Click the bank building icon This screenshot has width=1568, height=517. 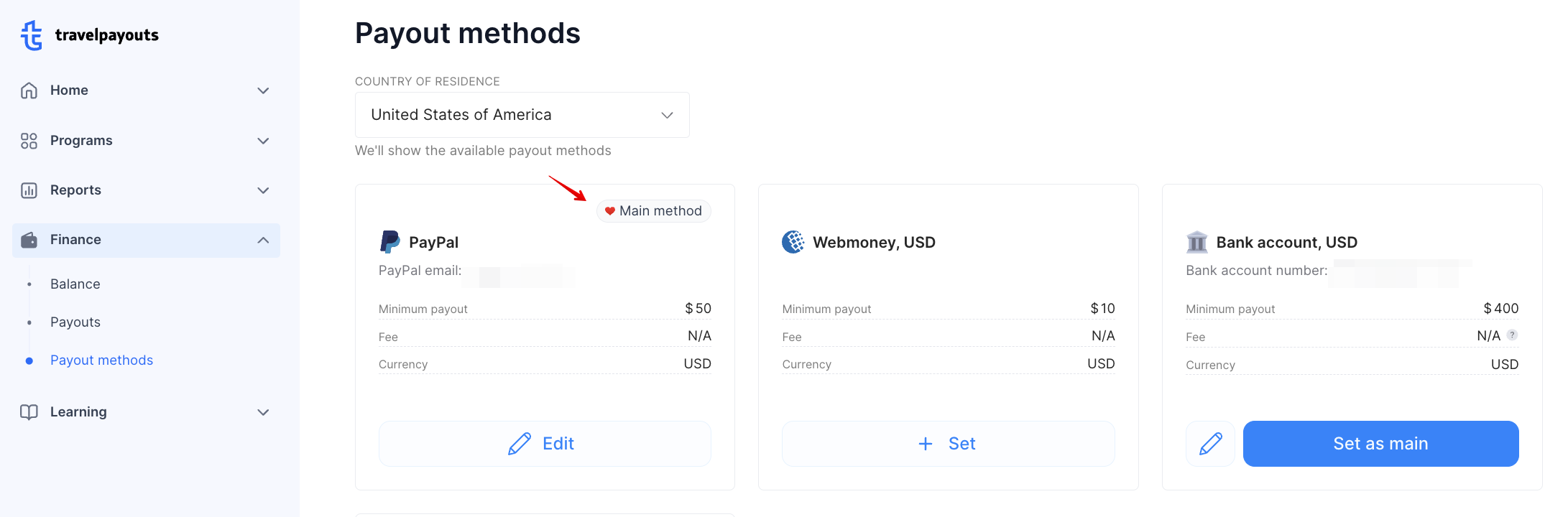click(1196, 242)
